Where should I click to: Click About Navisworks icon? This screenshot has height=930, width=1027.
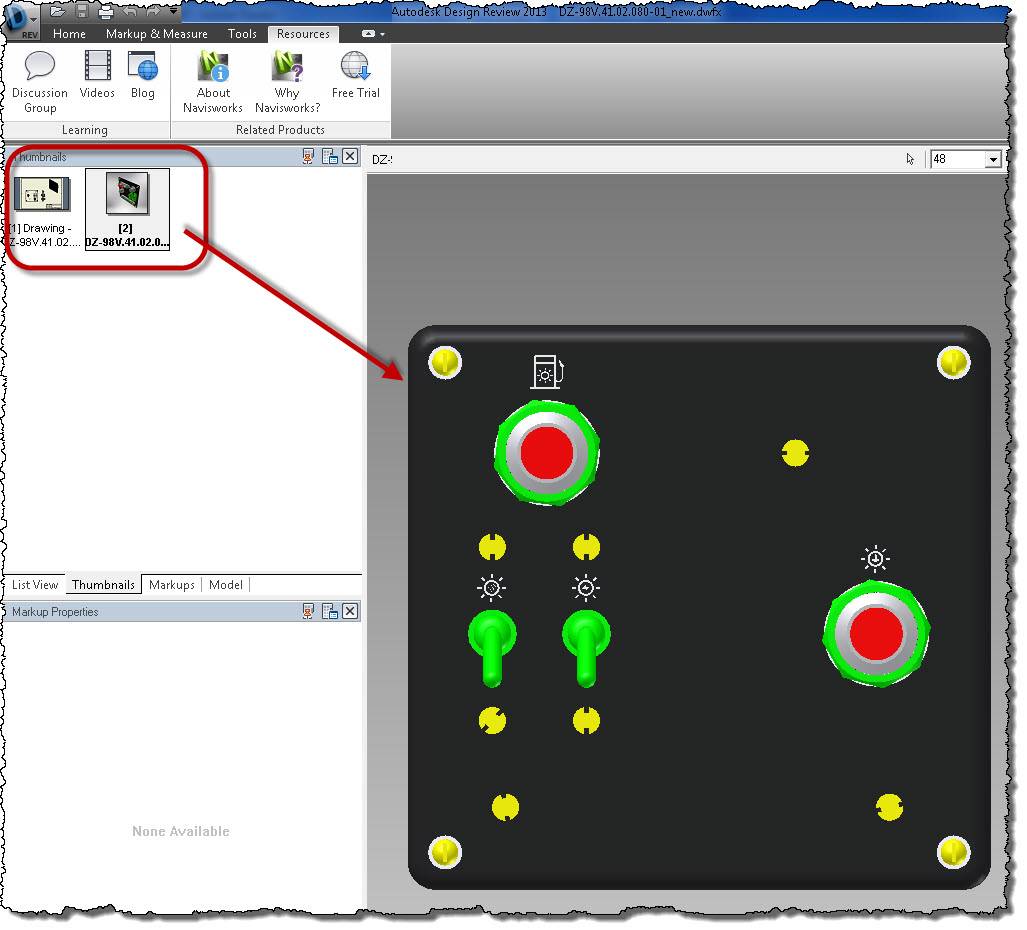point(213,67)
